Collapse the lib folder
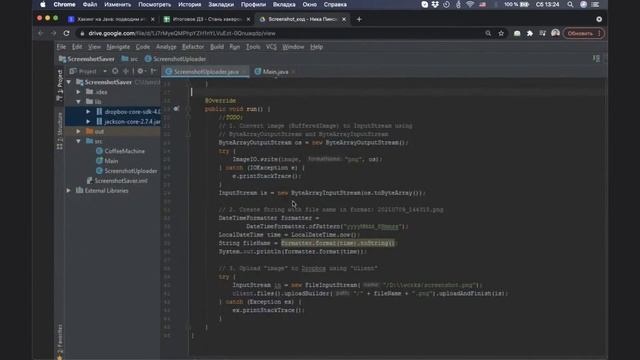 point(78,102)
